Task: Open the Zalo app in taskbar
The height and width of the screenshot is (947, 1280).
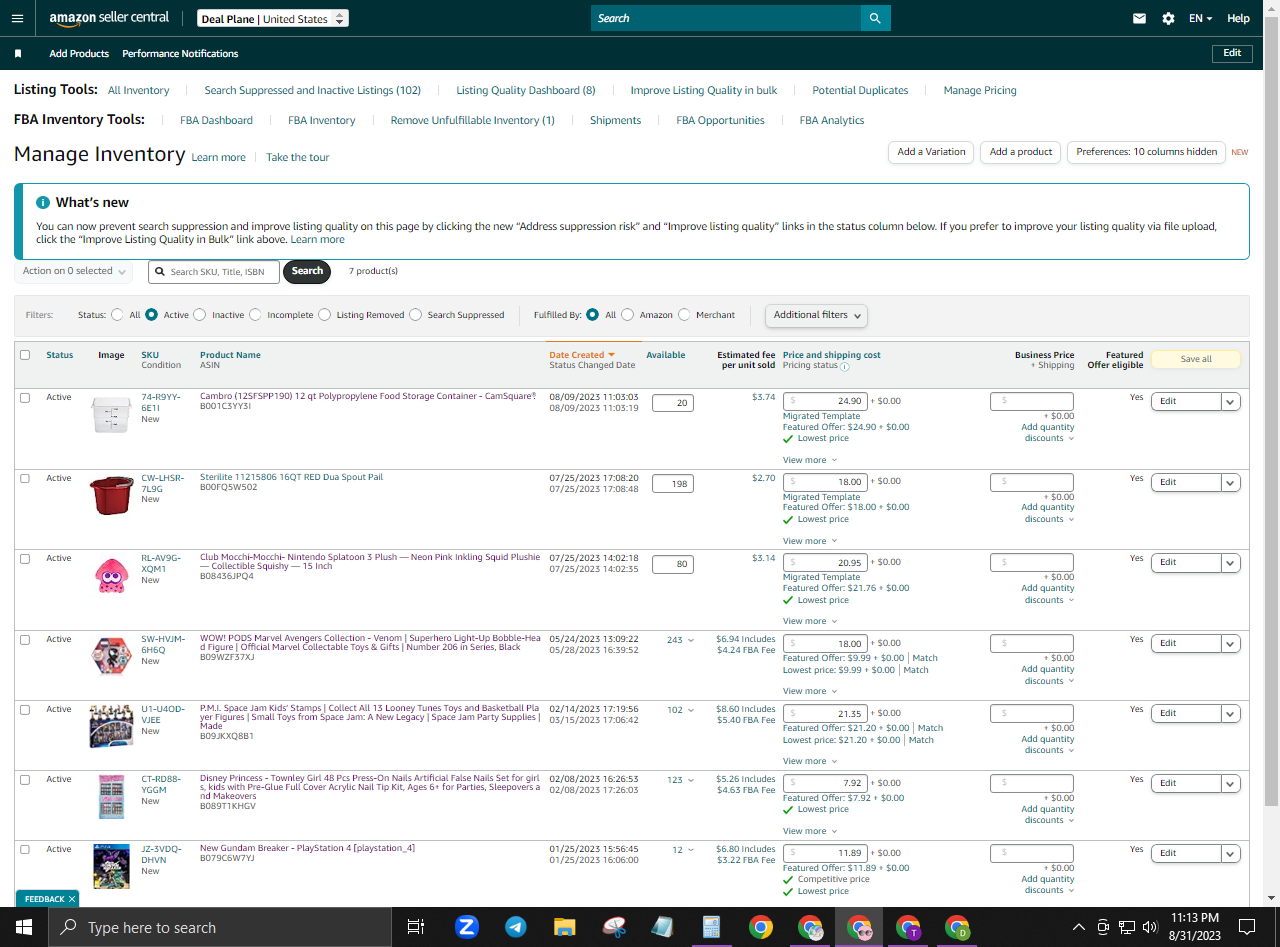Action: click(x=466, y=927)
